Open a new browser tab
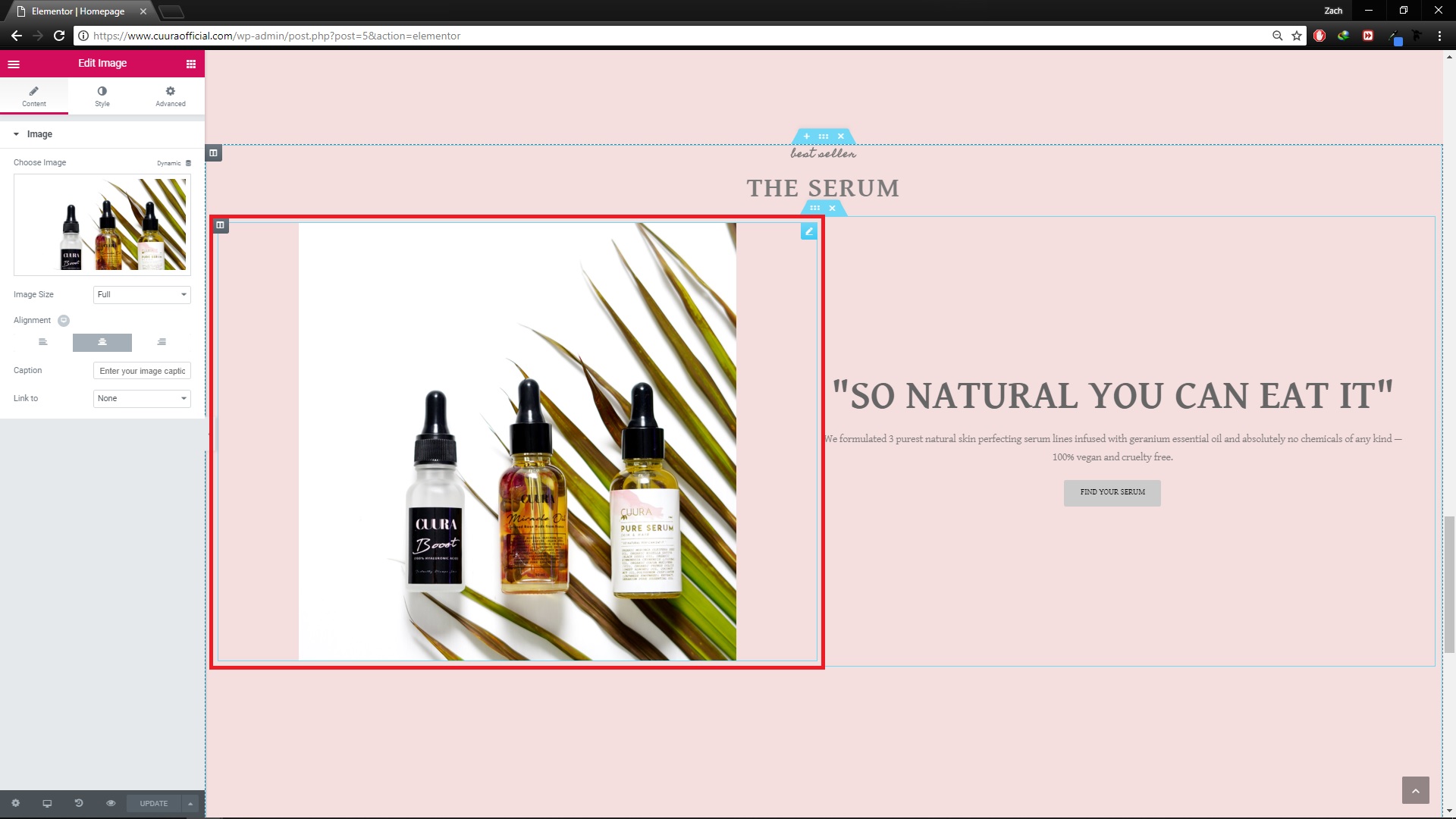Viewport: 1456px width, 819px height. [171, 11]
